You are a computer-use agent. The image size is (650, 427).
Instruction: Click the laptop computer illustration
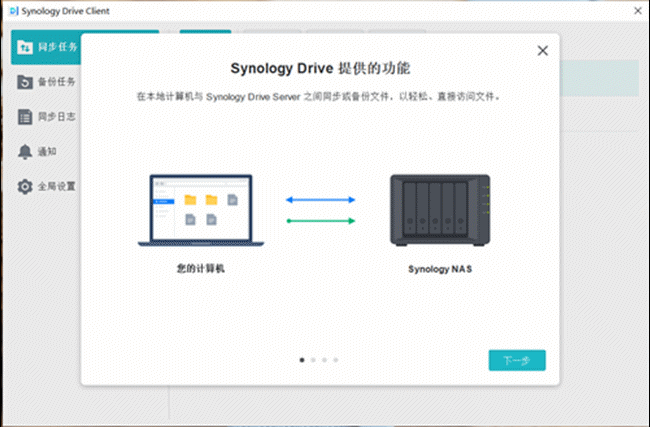tap(201, 210)
